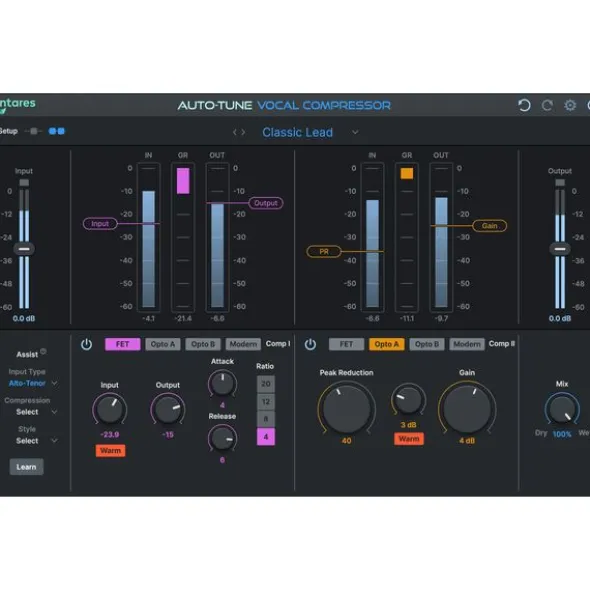Click the orange Gain marker
Image resolution: width=590 pixels, height=591 pixels.
click(489, 226)
